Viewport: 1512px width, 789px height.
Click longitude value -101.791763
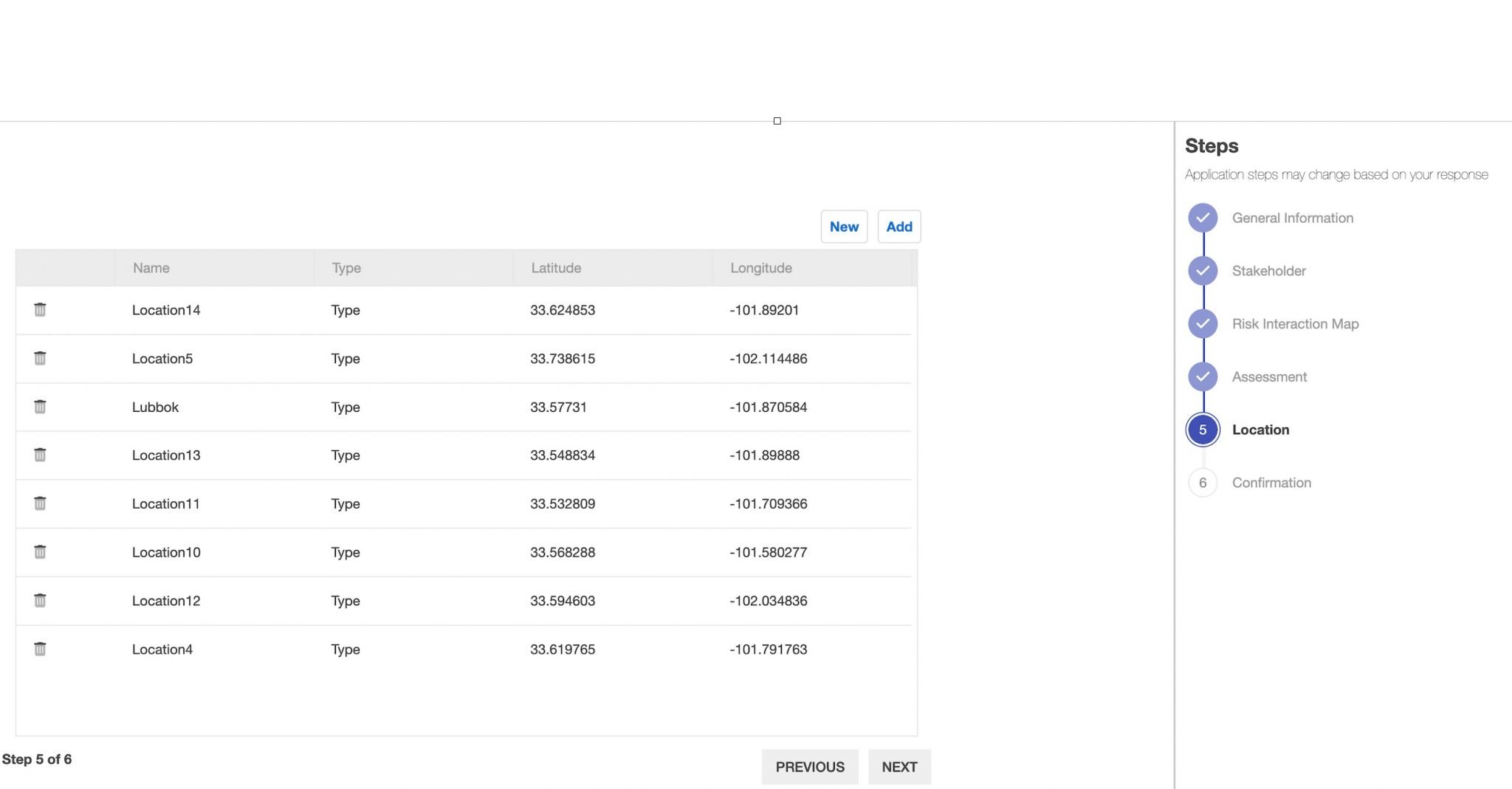click(x=769, y=650)
